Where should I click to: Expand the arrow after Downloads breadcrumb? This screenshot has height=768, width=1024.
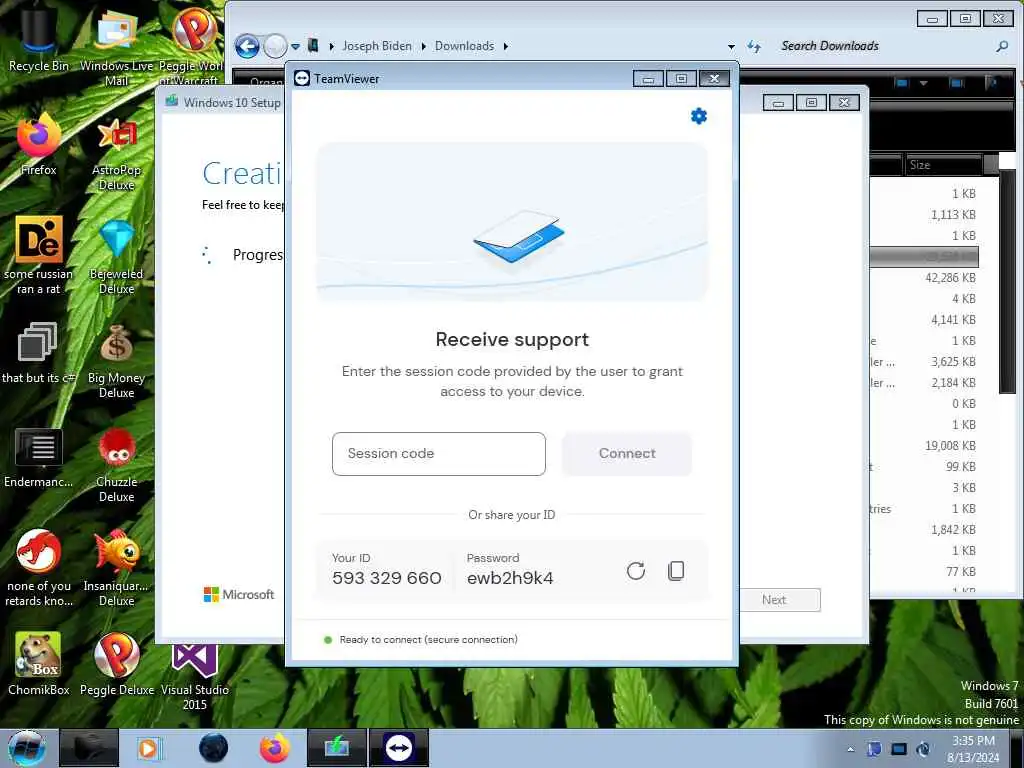[506, 46]
